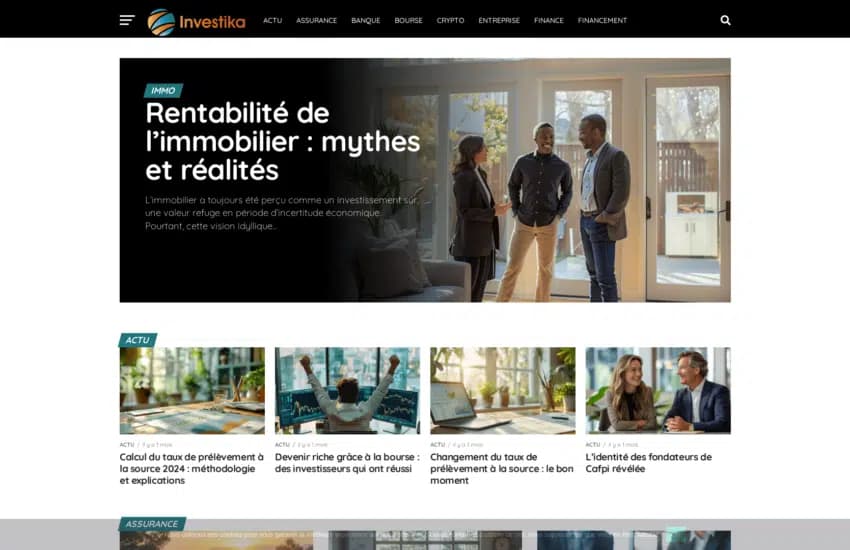This screenshot has width=850, height=550.
Task: Open the Rentabilité de l'immobilier headline
Action: pos(282,141)
